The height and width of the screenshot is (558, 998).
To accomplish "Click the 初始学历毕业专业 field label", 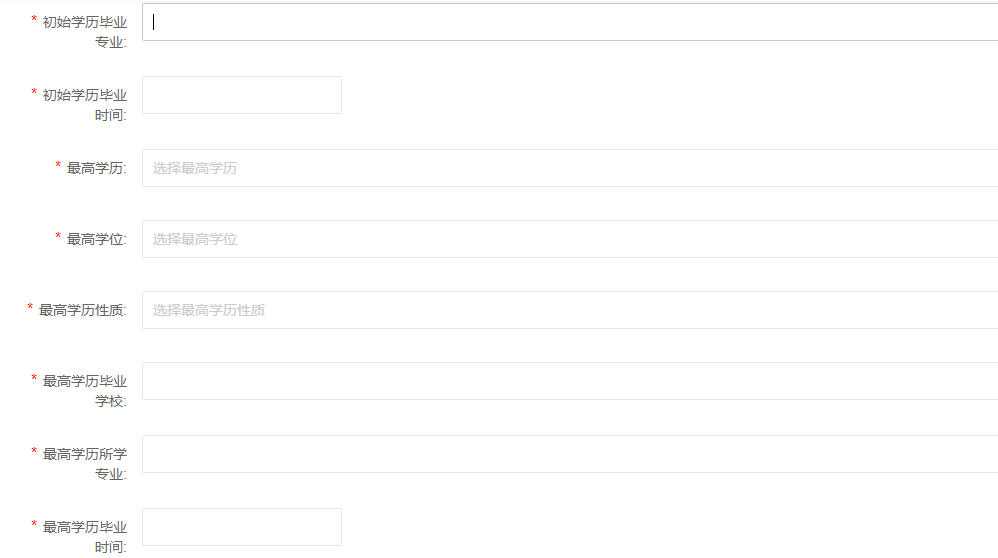I will [85, 31].
